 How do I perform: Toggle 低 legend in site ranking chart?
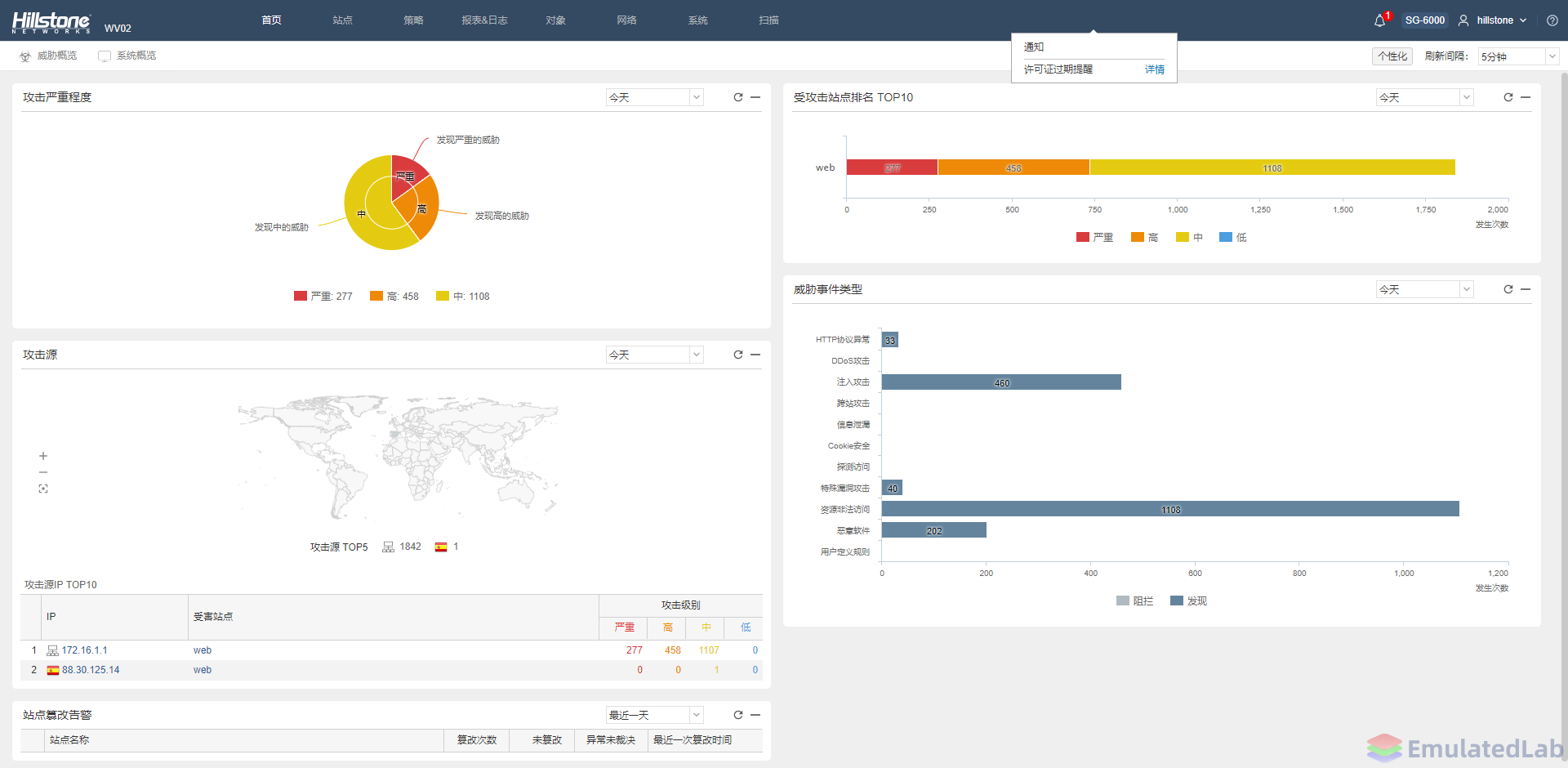[x=1232, y=237]
